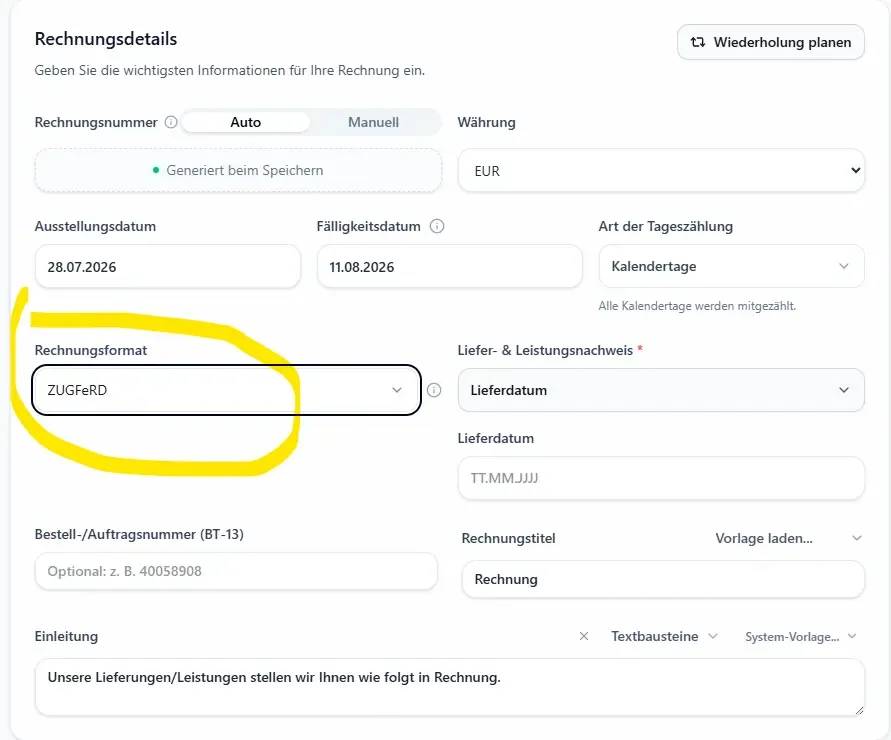Switch invoice numbering to Manuell
This screenshot has width=891, height=740.
click(x=373, y=122)
